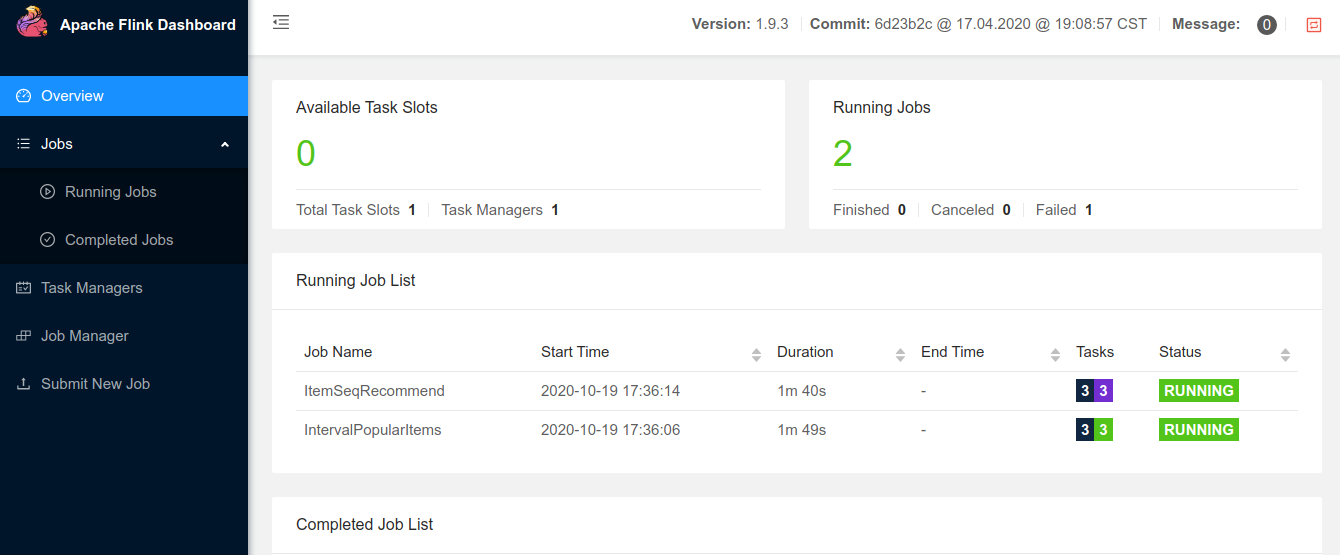This screenshot has width=1340, height=555.
Task: Click the message count badge
Action: pos(1266,25)
